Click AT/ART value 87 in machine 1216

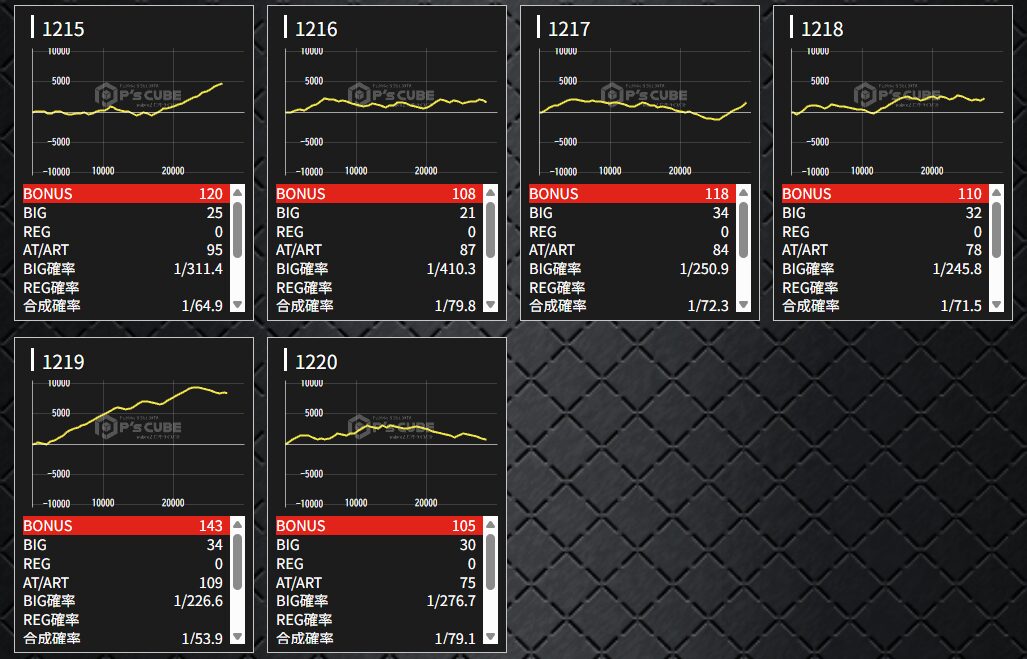click(468, 250)
